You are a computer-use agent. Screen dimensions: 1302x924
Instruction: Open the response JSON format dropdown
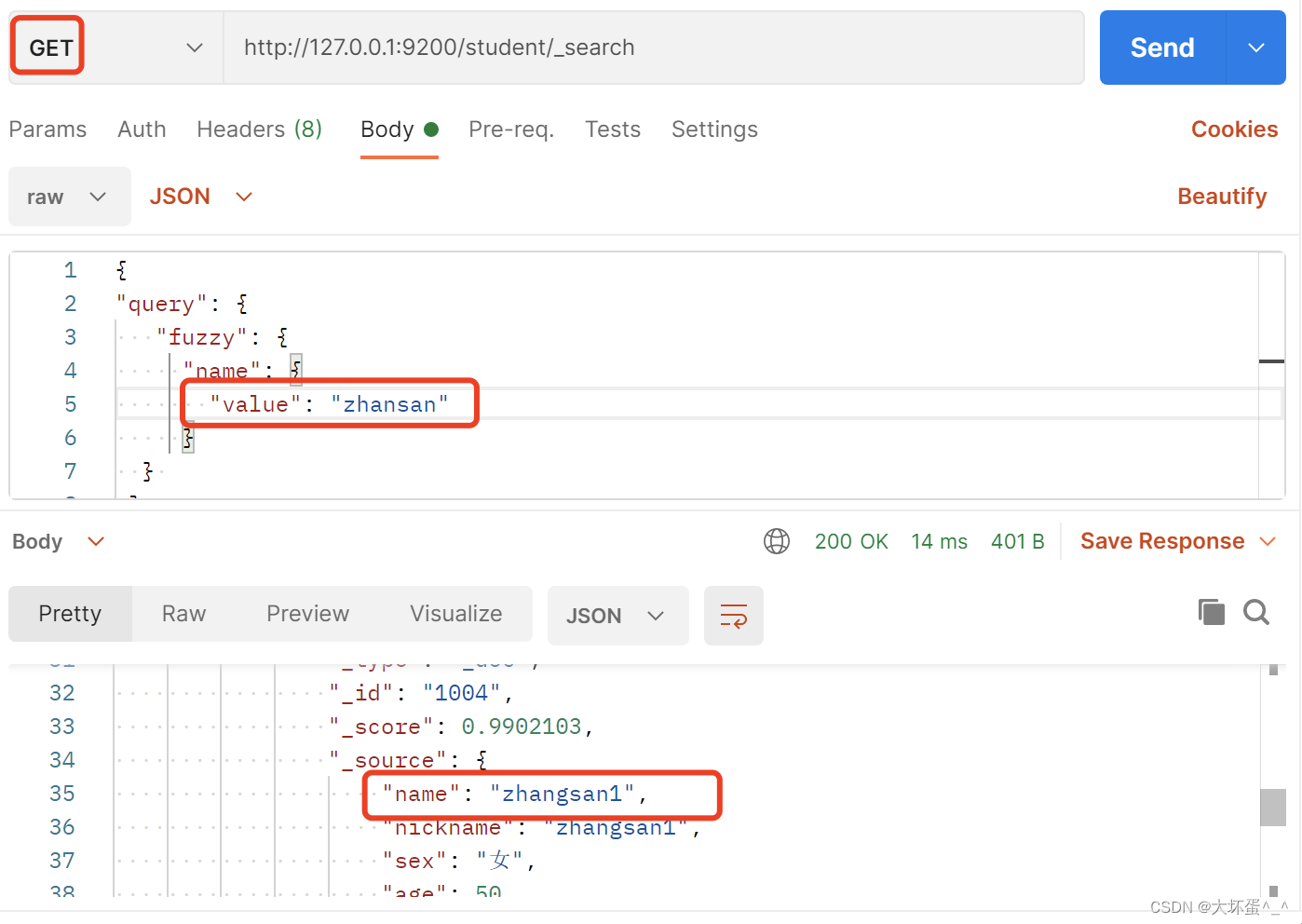point(617,616)
